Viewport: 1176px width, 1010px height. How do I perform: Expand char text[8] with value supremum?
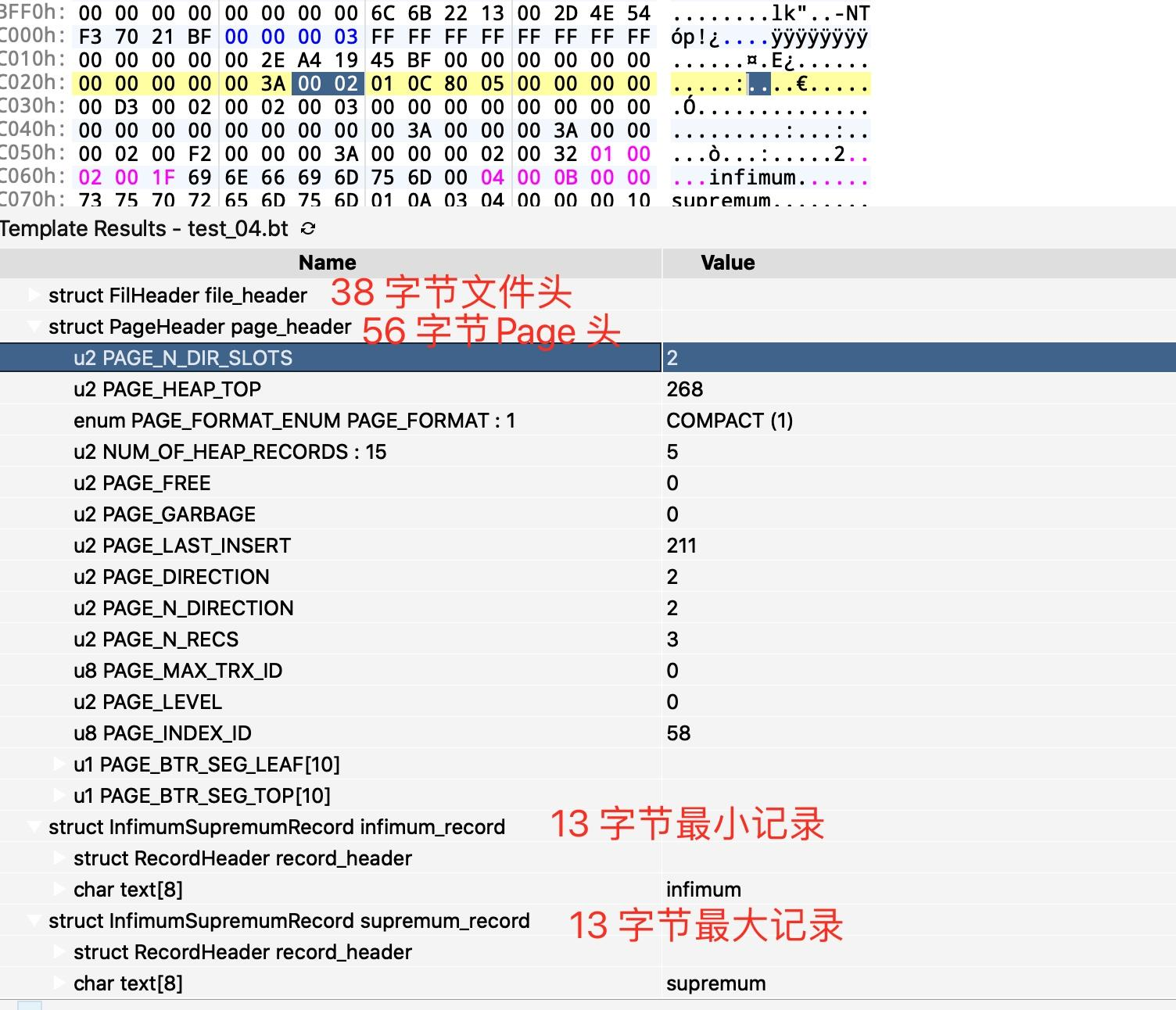59,983
